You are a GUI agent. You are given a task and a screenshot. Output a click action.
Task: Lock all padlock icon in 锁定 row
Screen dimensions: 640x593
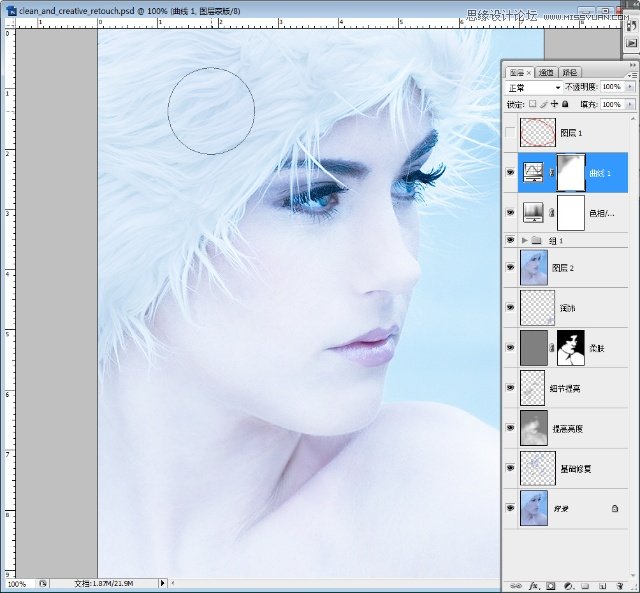coord(565,104)
